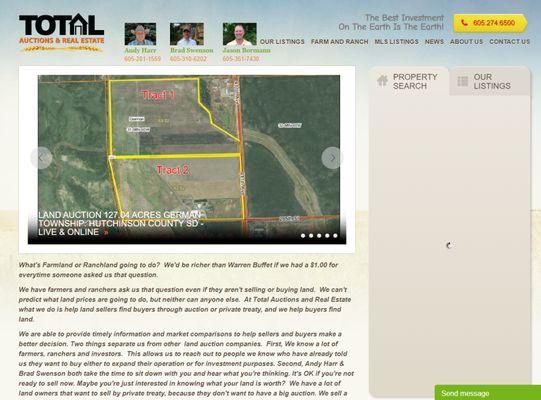Screen dimensions: 541x400
Task: Open Jason Bormann's photo thumbnail
Action: pos(239,34)
